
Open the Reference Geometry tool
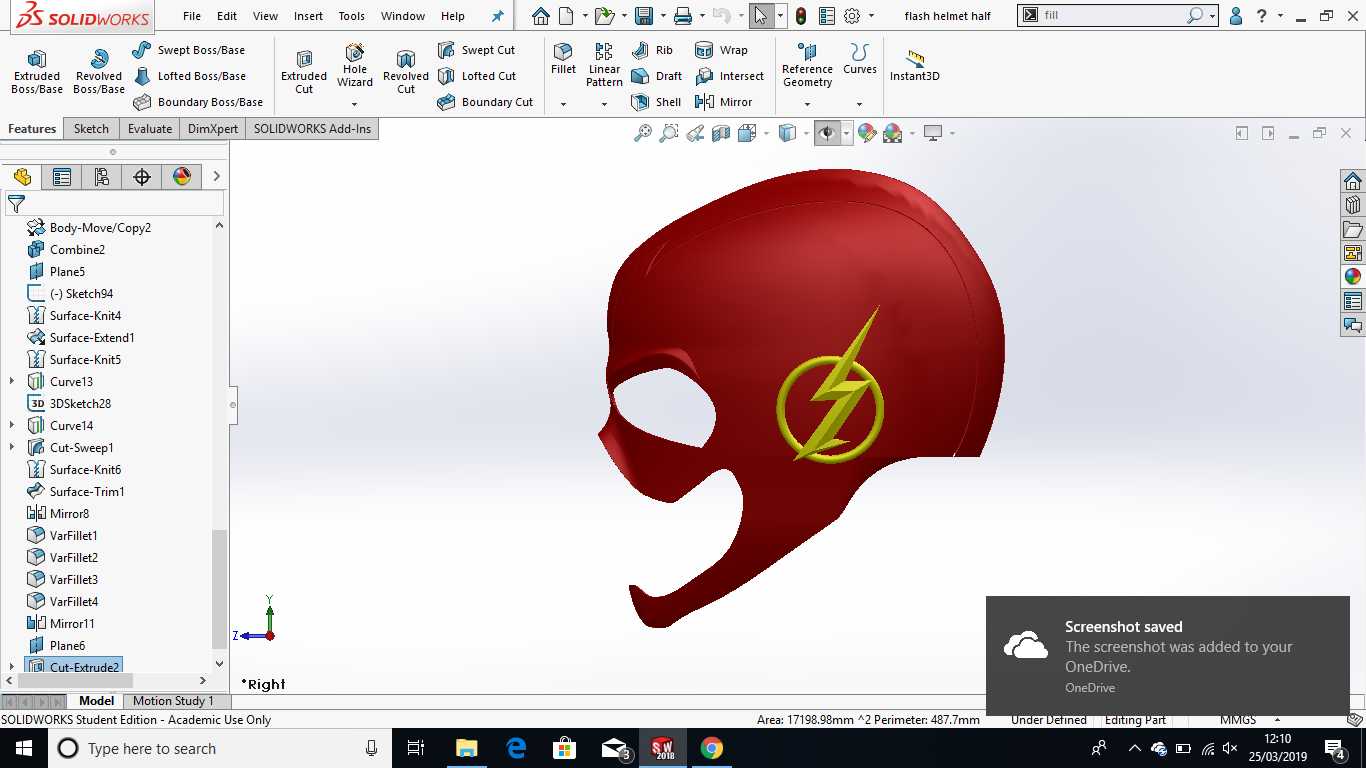(x=807, y=66)
